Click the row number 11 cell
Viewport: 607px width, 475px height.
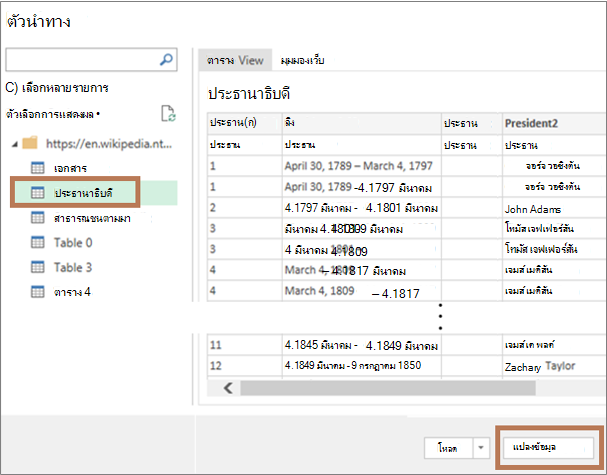[x=244, y=345]
